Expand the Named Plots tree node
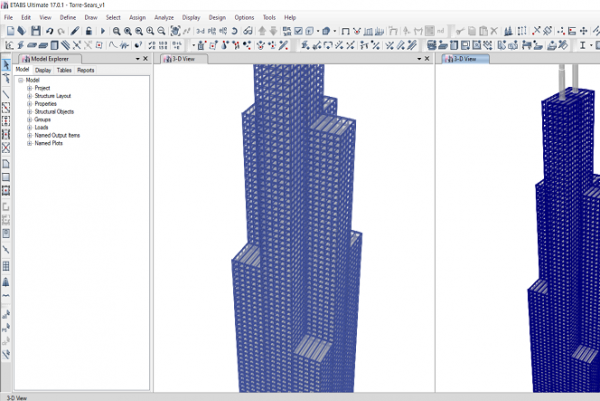 (29, 143)
